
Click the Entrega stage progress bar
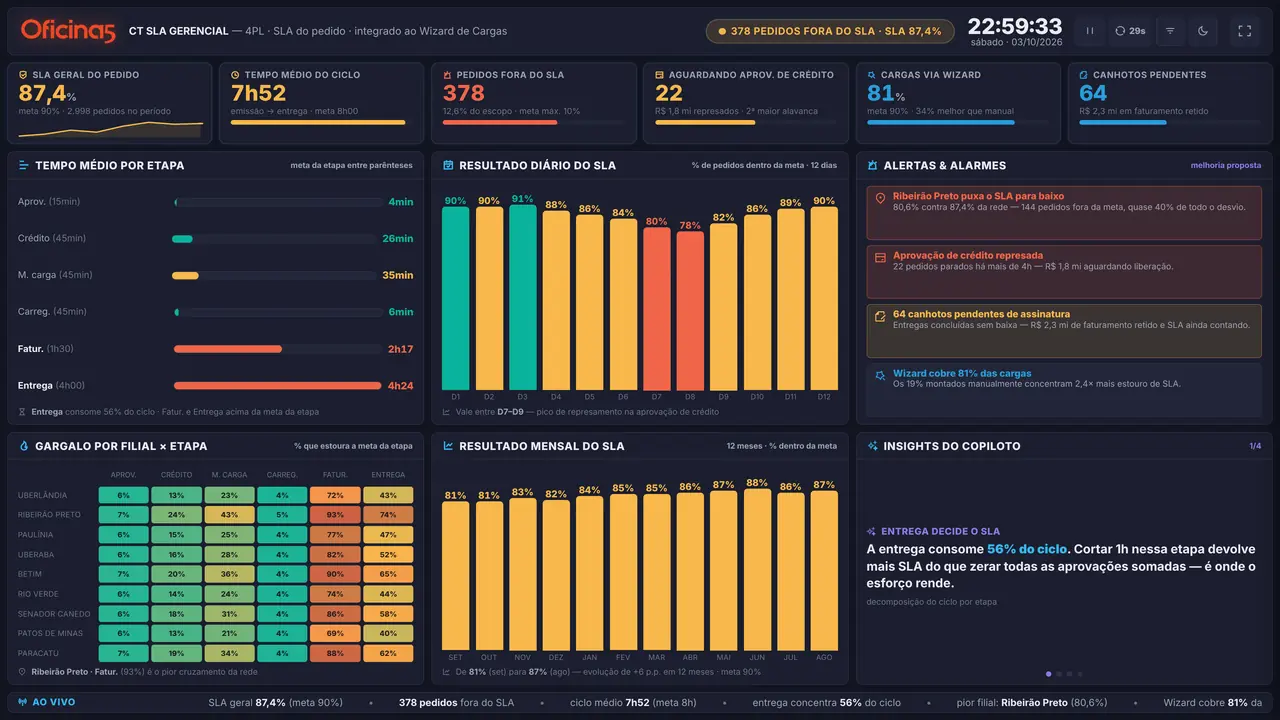[277, 386]
